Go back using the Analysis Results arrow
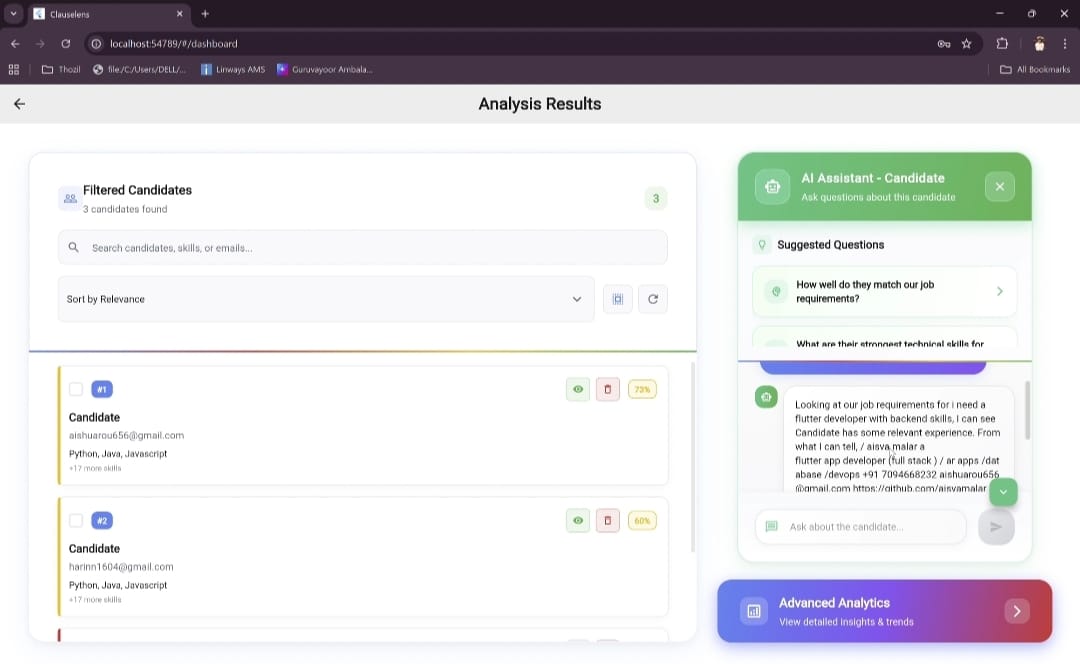Image resolution: width=1080 pixels, height=664 pixels. pyautogui.click(x=19, y=104)
